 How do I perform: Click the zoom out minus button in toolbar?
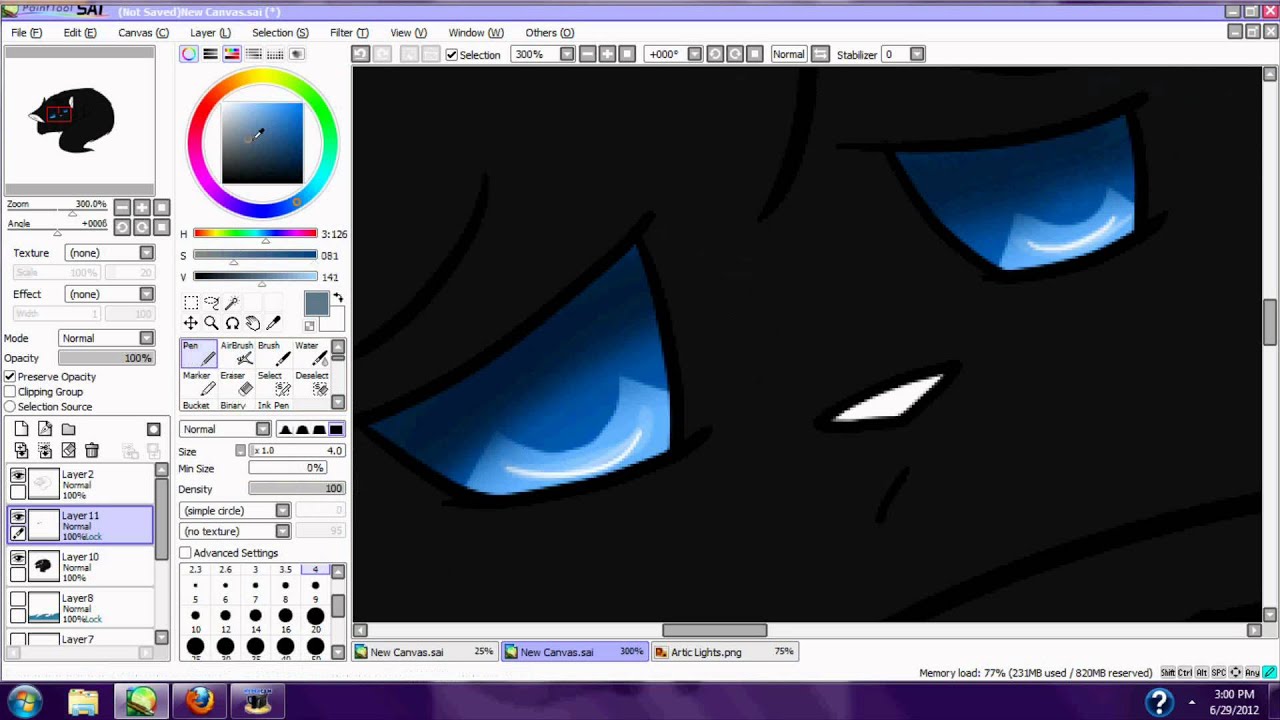587,54
